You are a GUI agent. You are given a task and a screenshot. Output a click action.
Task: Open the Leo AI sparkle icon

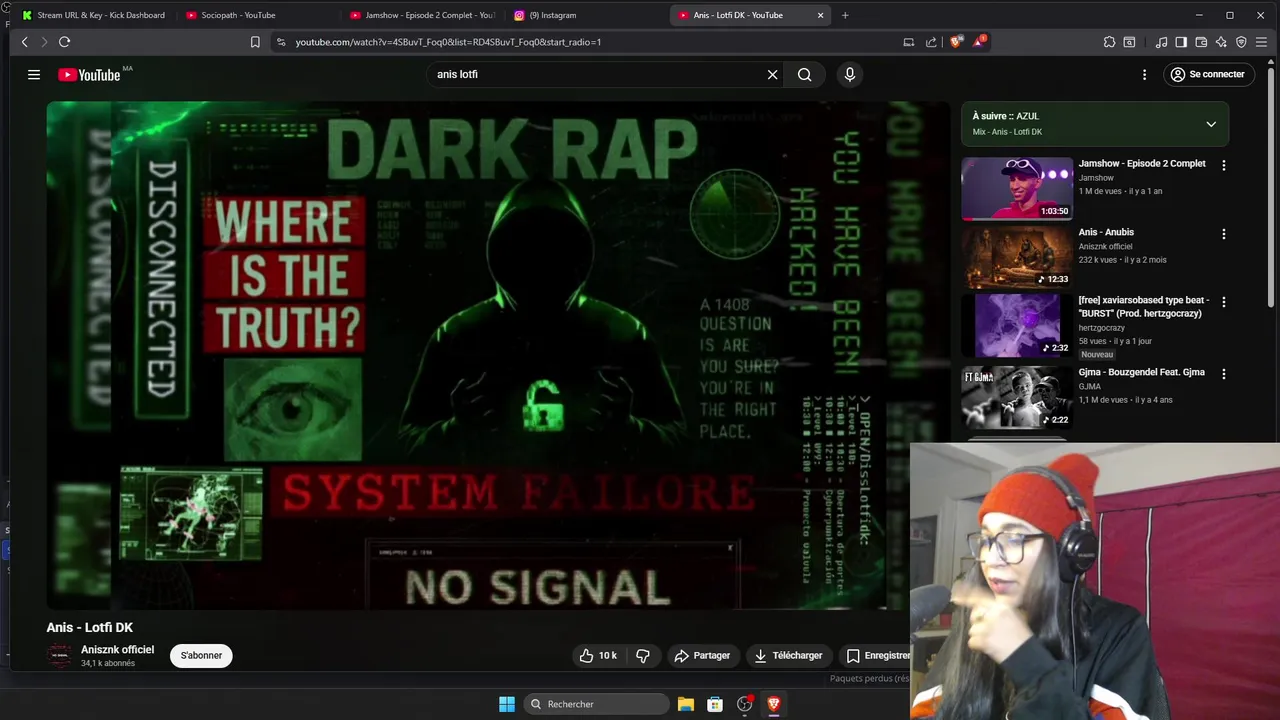pos(1221,42)
